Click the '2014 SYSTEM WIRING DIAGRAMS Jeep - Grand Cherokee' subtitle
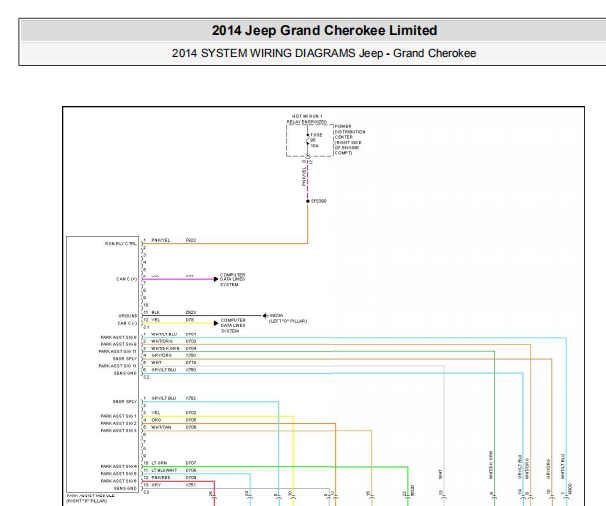This screenshot has height=506, width=606. point(324,53)
